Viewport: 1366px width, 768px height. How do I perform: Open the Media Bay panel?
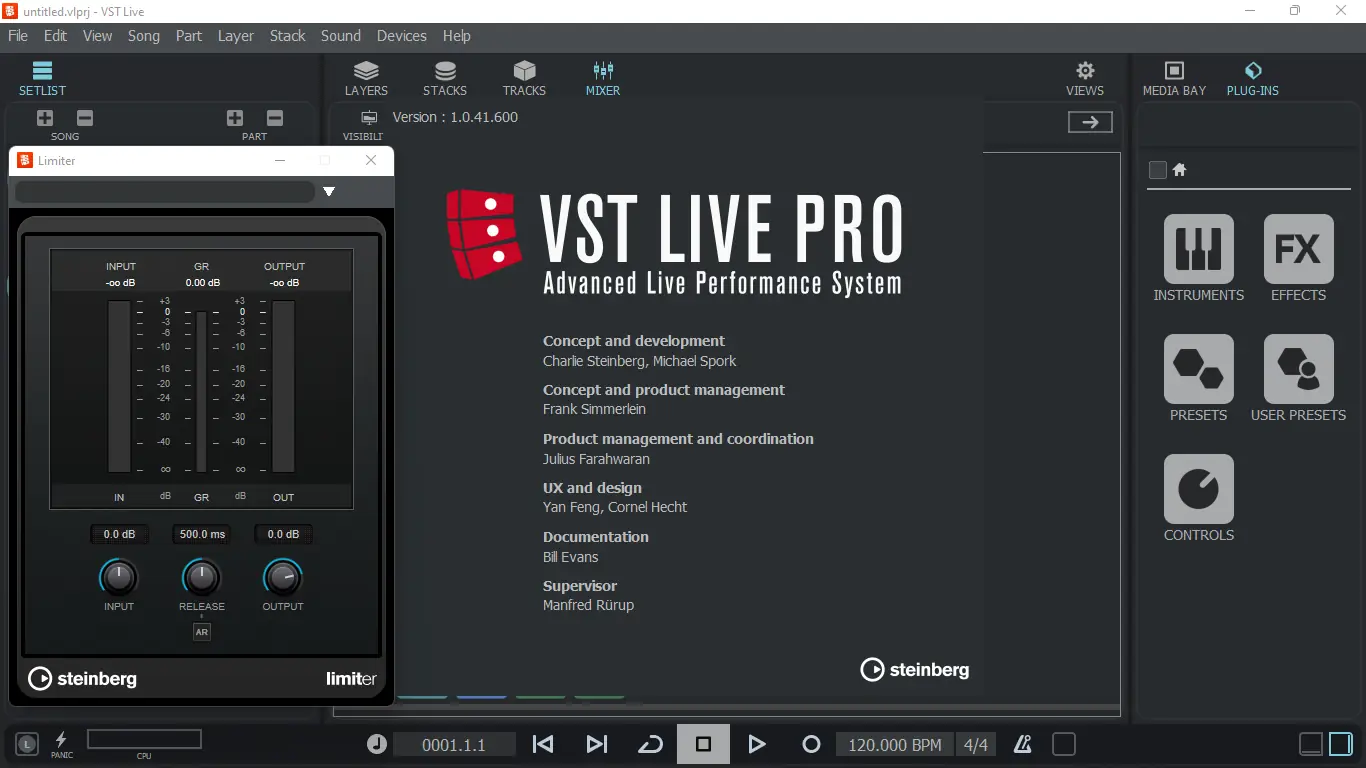coord(1175,79)
